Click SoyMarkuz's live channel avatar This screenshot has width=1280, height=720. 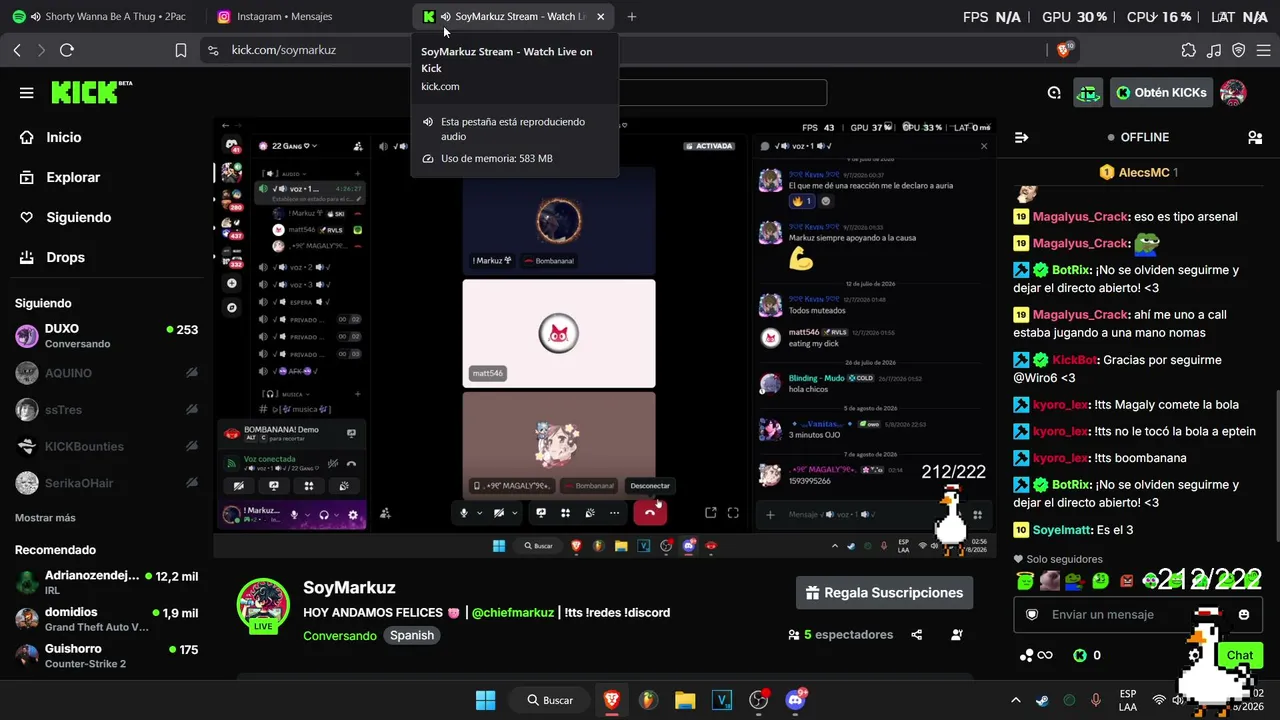pyautogui.click(x=263, y=605)
